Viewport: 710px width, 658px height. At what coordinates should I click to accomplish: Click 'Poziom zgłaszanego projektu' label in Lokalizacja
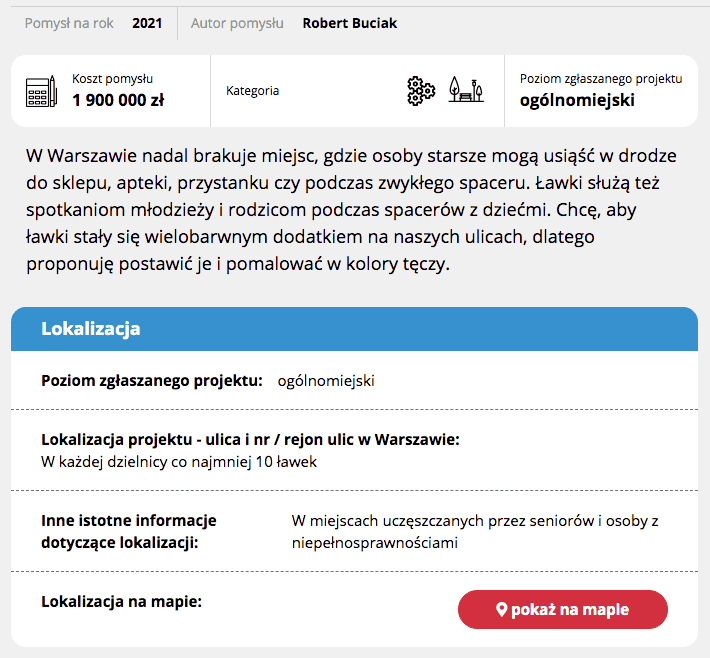coord(152,381)
